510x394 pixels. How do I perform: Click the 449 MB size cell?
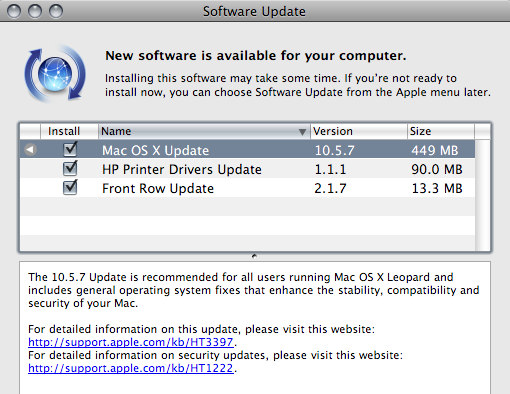point(435,150)
